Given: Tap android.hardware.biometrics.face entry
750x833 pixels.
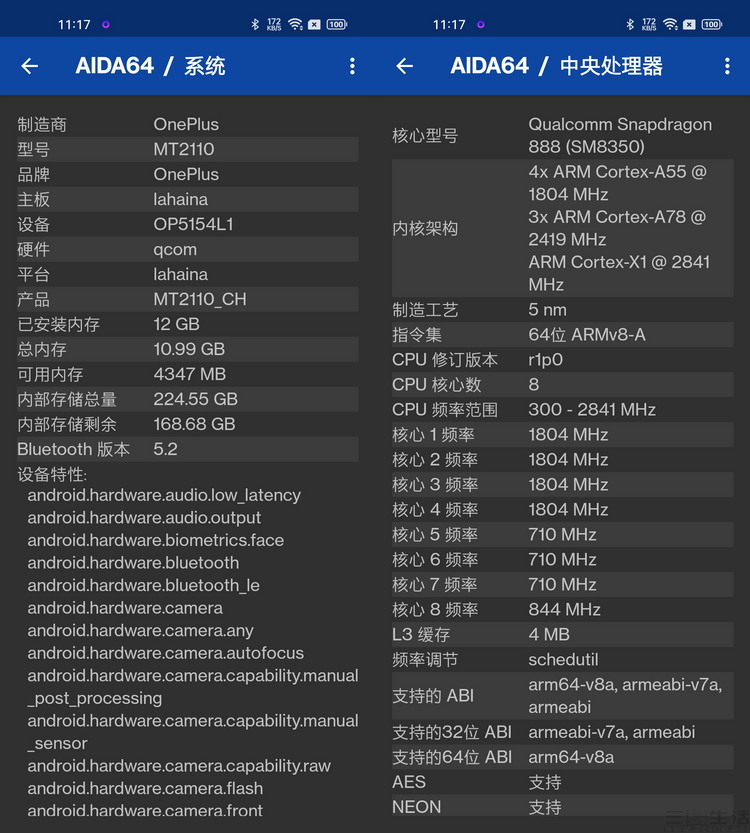Looking at the screenshot, I should [156, 540].
